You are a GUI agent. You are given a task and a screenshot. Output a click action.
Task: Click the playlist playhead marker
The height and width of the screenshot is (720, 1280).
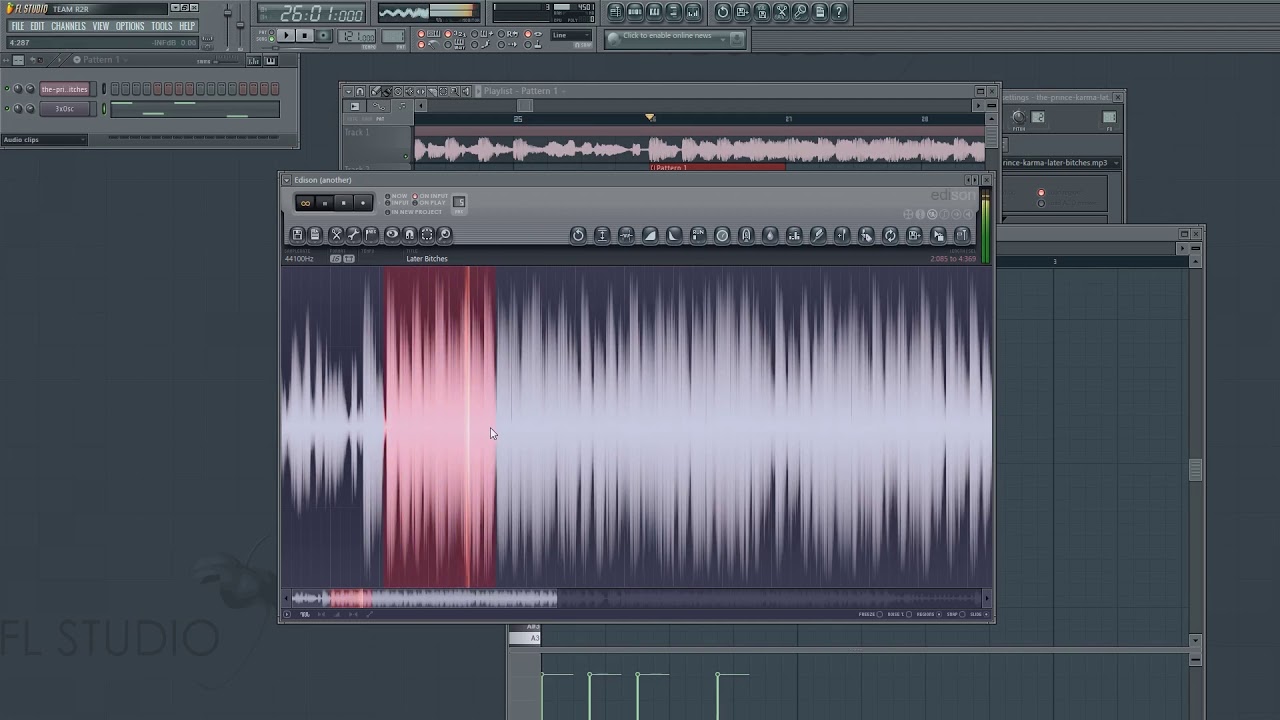[650, 118]
